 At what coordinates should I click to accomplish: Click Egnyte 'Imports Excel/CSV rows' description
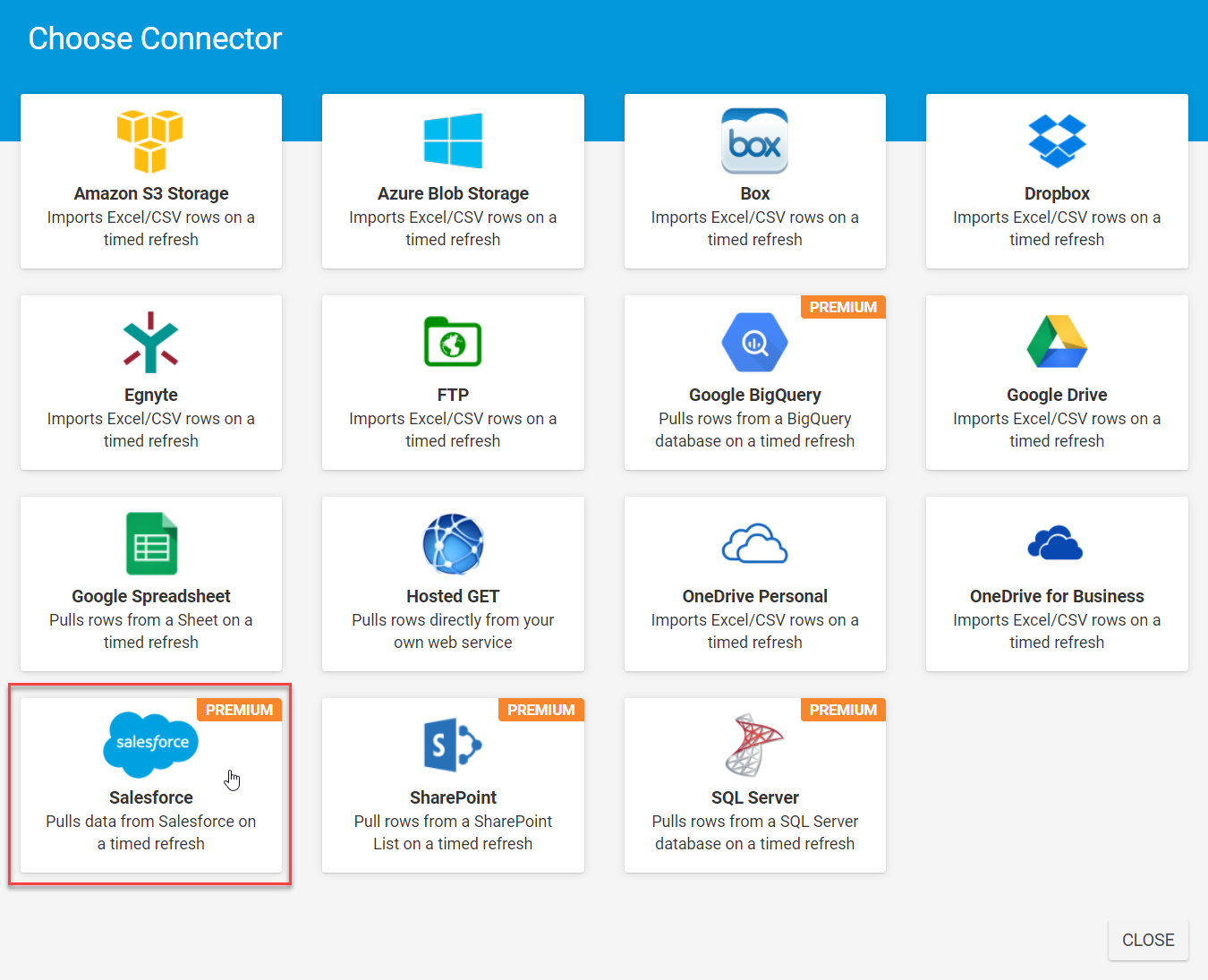tap(150, 430)
